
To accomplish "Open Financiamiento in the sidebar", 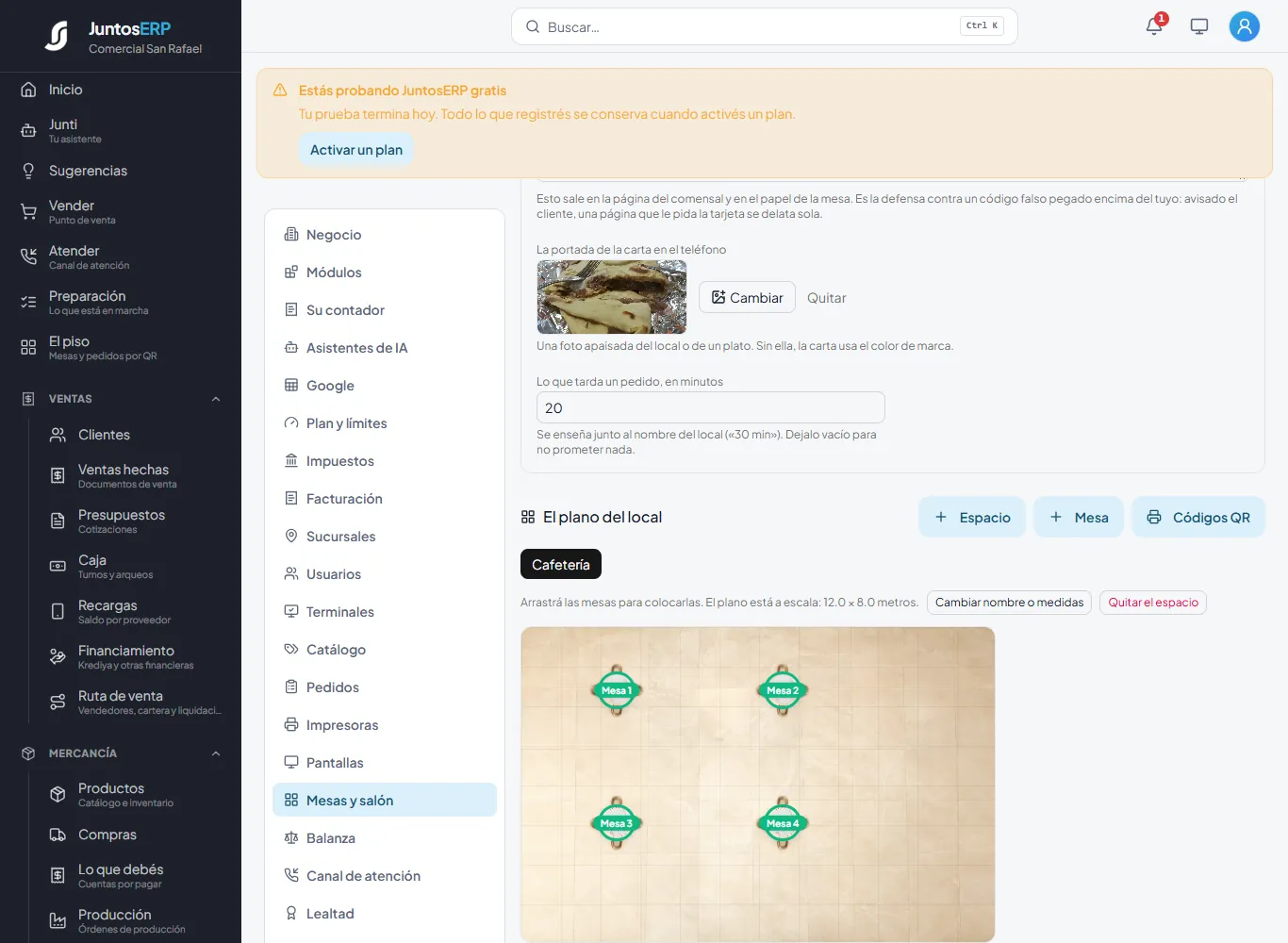I will [134, 656].
